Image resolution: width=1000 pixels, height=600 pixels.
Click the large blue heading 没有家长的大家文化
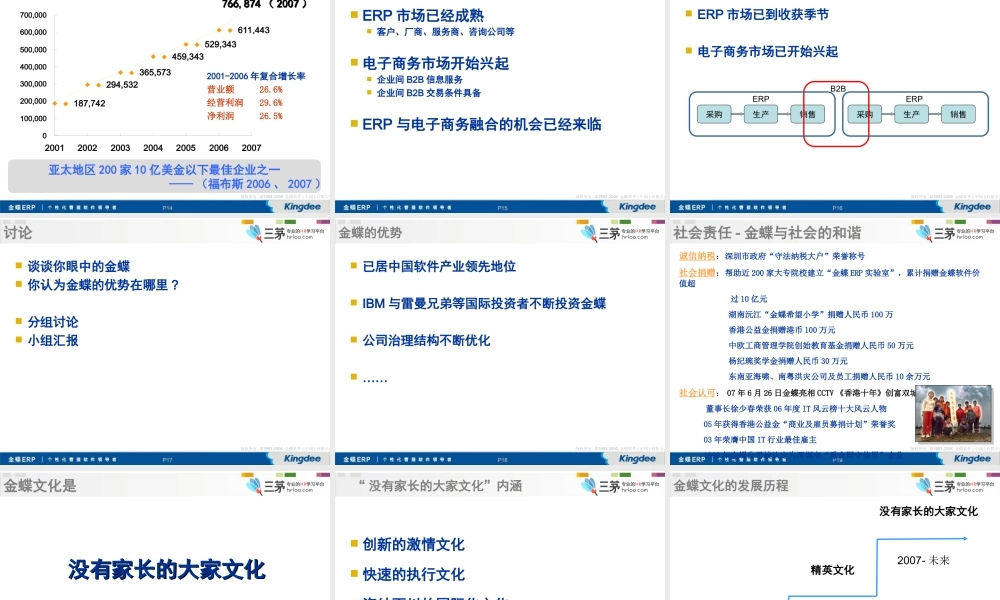pyautogui.click(x=166, y=569)
